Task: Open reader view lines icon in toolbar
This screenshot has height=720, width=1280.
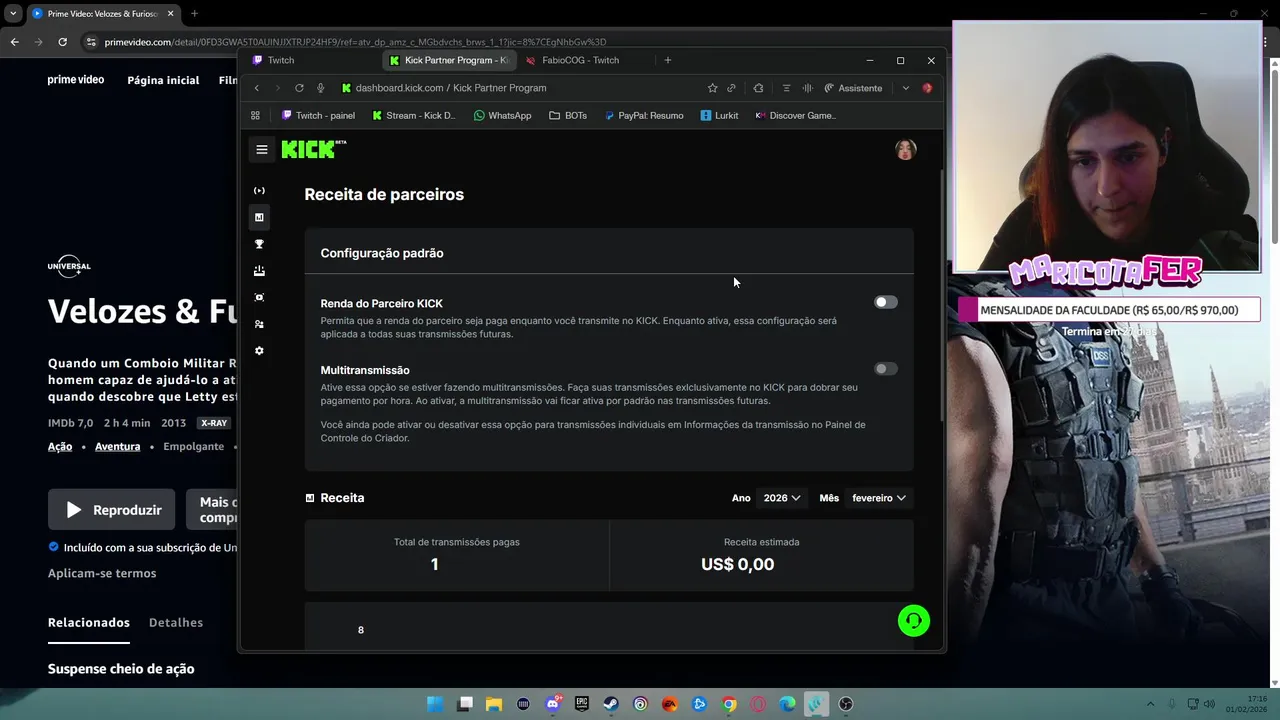Action: 786,88
